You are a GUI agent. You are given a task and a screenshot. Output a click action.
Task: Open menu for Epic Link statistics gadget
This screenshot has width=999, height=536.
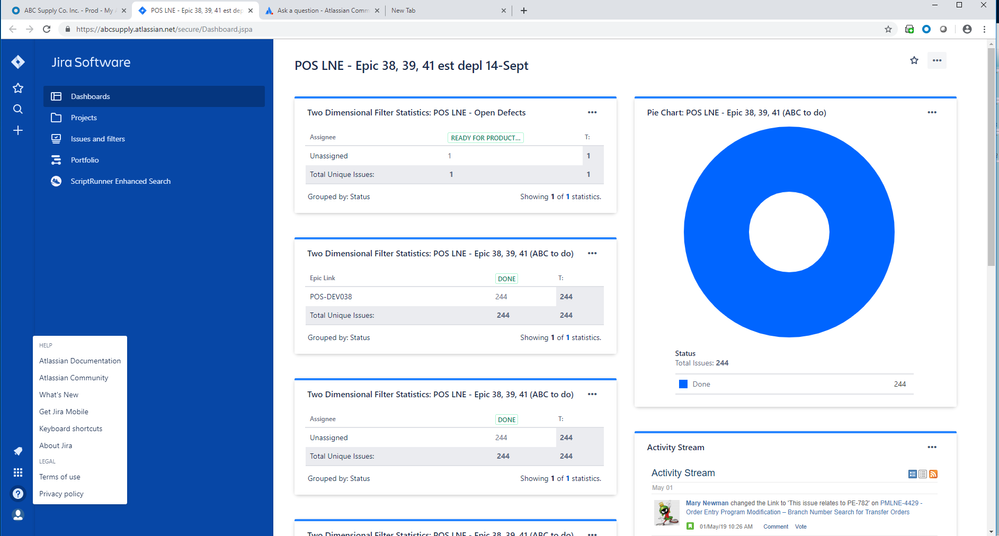point(592,253)
